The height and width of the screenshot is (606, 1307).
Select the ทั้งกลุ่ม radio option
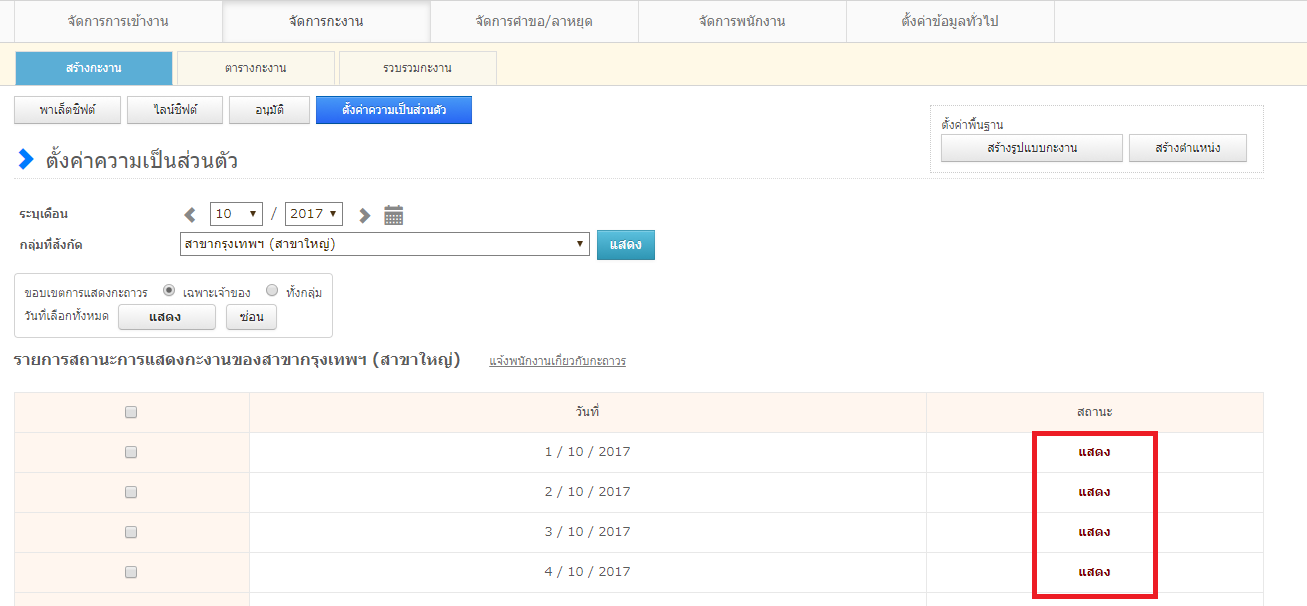[x=272, y=291]
